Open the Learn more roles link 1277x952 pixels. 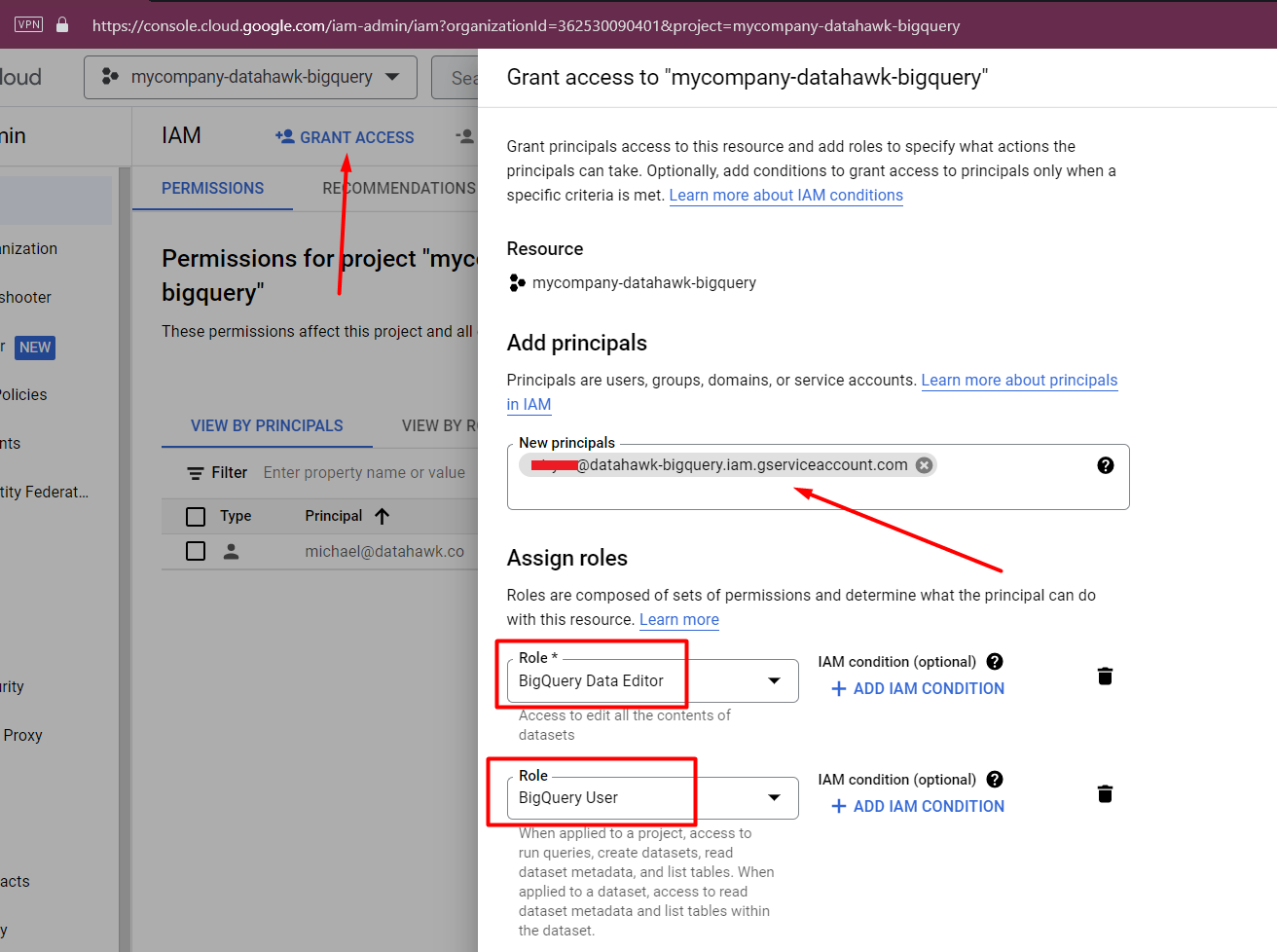tap(679, 619)
